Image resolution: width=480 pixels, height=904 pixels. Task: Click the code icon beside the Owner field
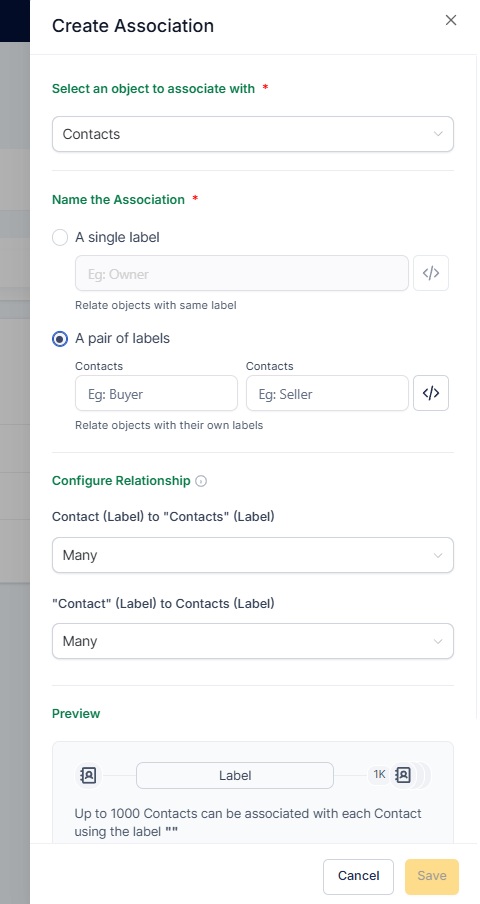[x=431, y=273]
